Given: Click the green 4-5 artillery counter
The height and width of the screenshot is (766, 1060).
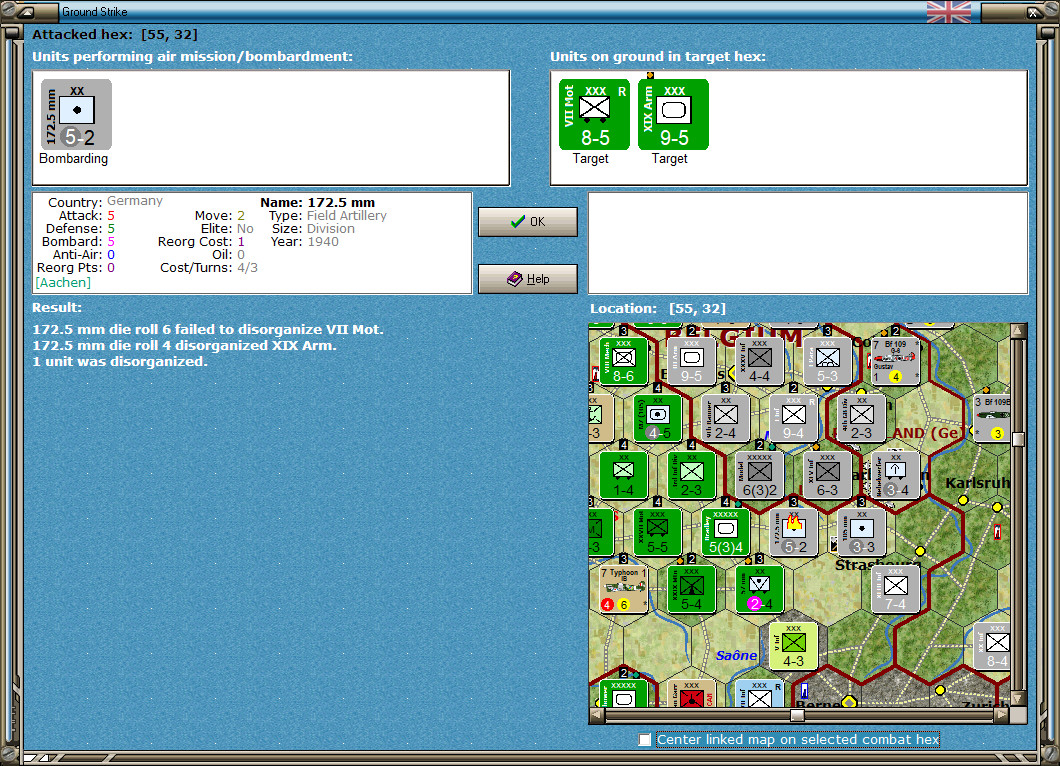Looking at the screenshot, I should click(657, 418).
